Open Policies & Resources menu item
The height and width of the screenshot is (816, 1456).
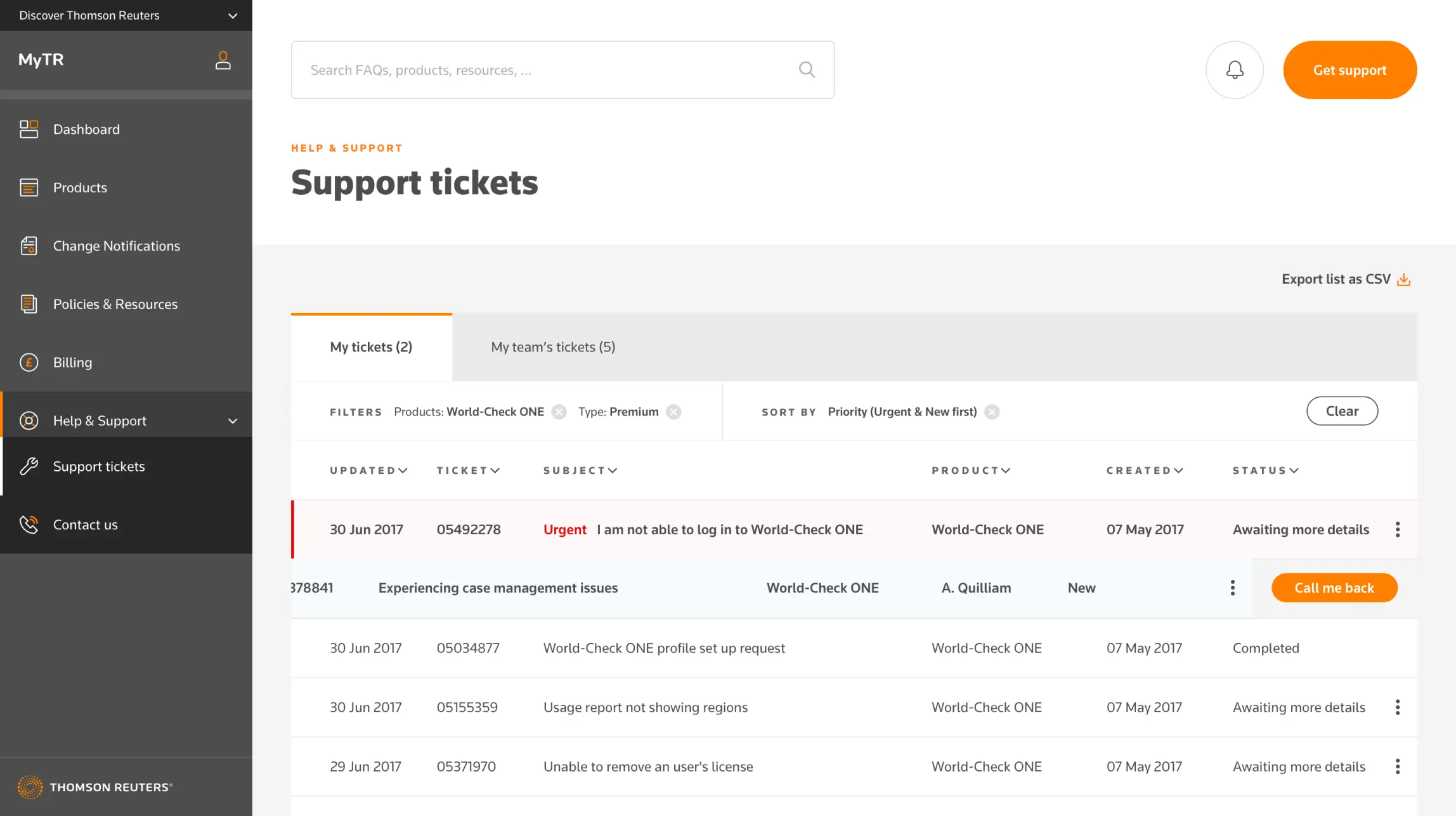126,304
